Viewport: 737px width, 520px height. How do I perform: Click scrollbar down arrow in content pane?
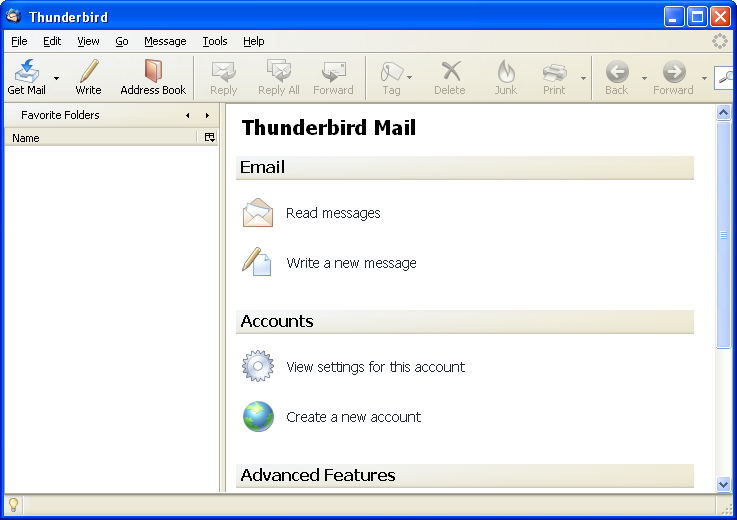[x=723, y=484]
